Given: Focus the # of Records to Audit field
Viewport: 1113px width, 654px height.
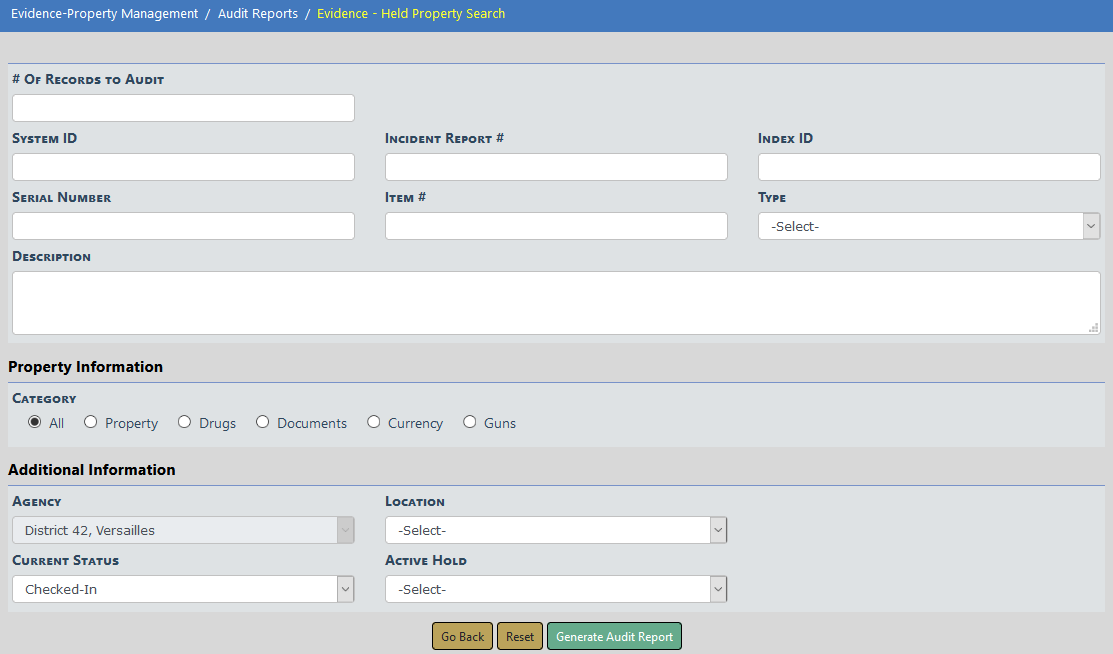Looking at the screenshot, I should coord(183,108).
